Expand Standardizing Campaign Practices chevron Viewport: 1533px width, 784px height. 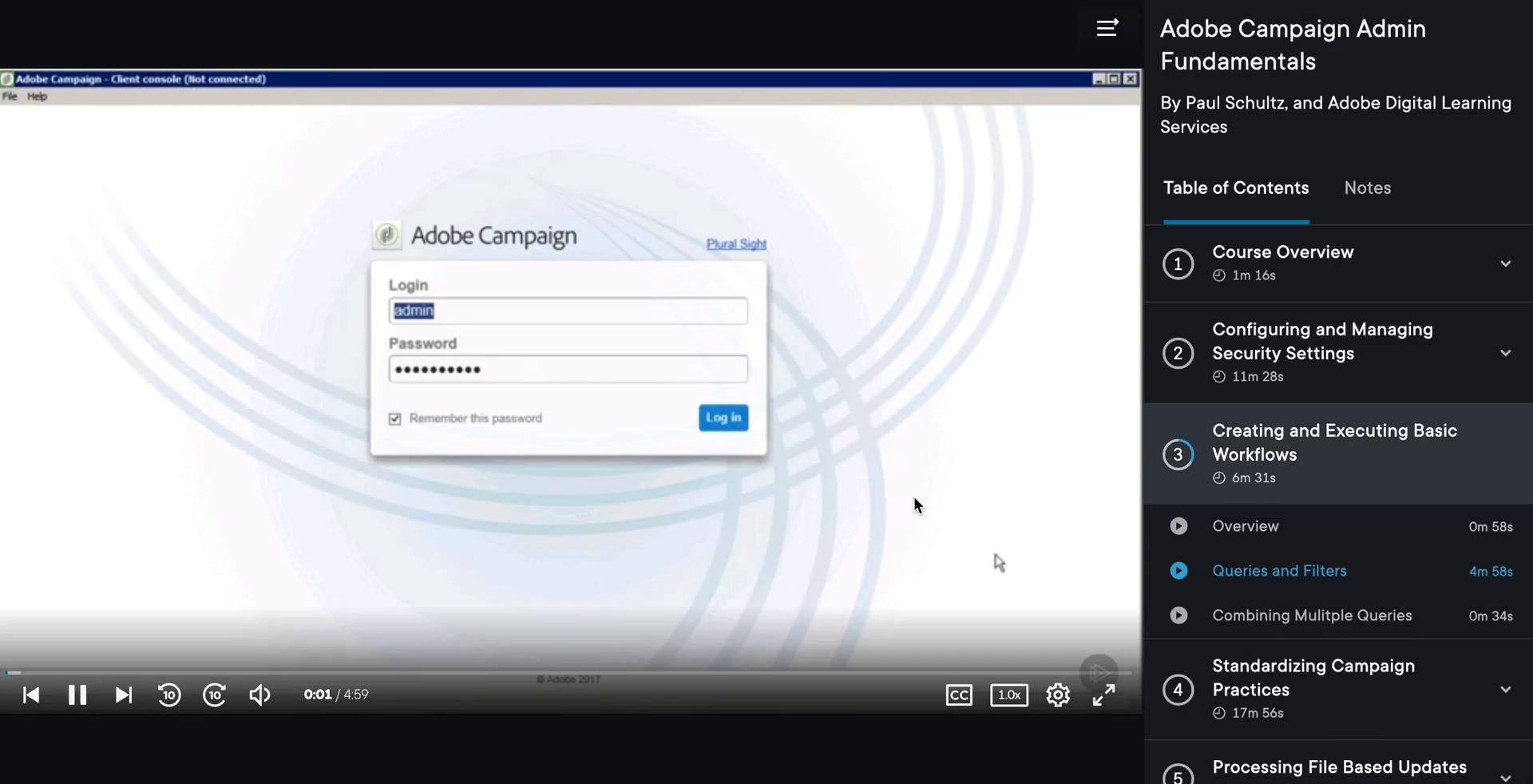pyautogui.click(x=1505, y=690)
